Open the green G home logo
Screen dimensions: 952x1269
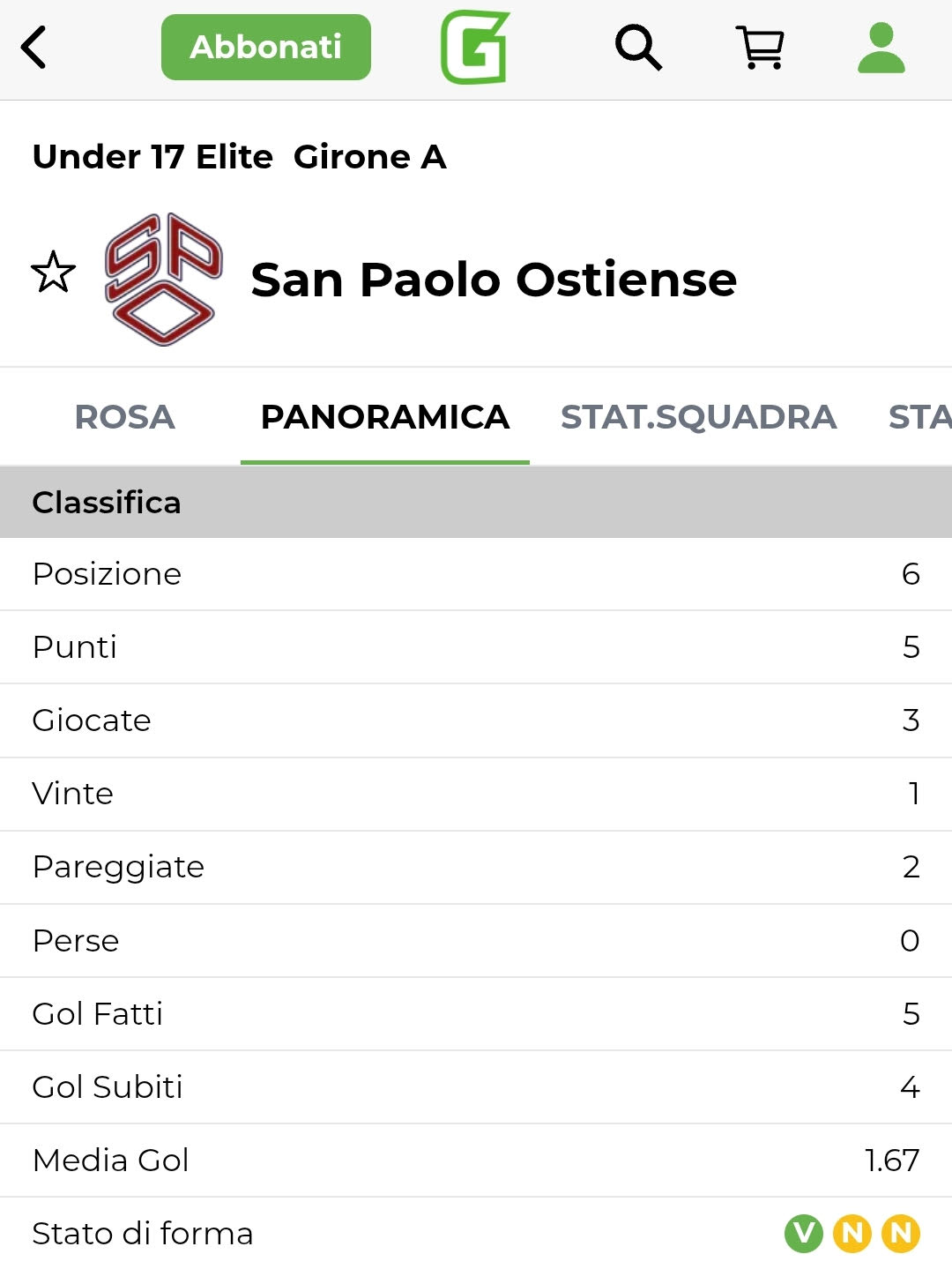475,48
